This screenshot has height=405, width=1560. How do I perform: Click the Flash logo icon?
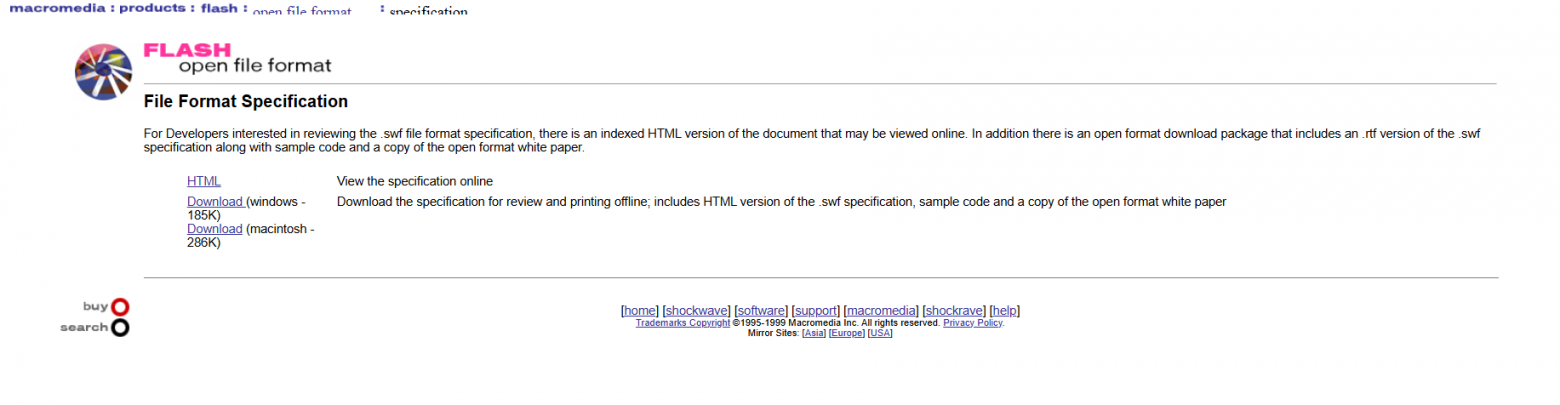click(103, 73)
